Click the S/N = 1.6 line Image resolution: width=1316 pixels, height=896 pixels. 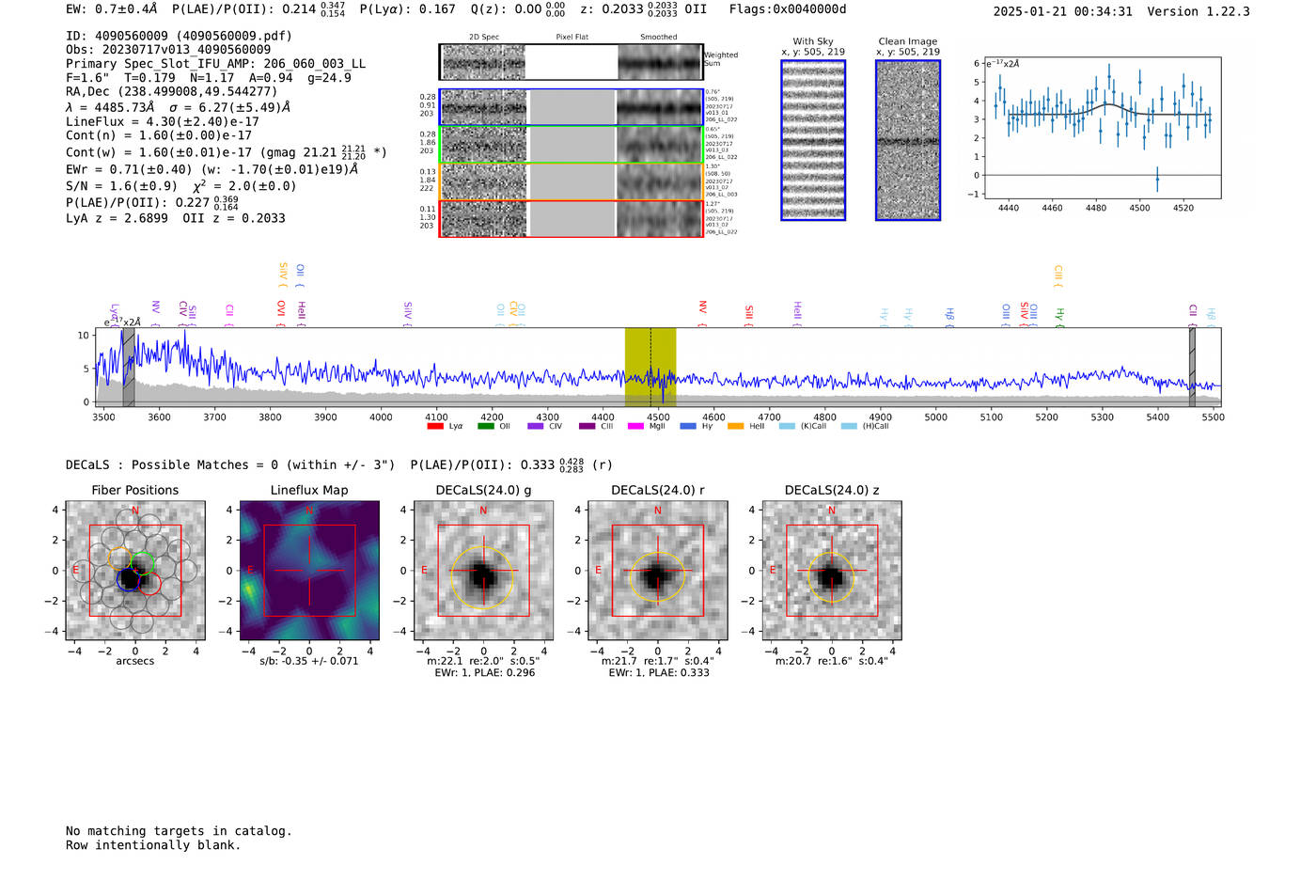181,186
